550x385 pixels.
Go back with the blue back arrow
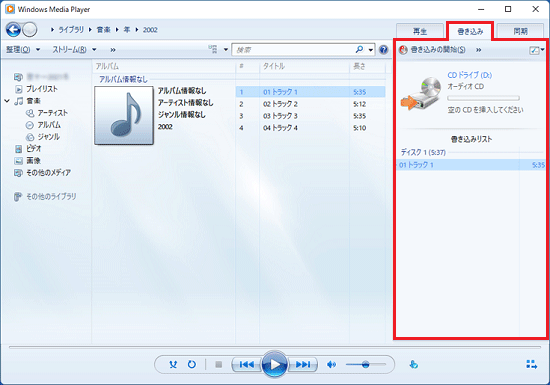[14, 30]
